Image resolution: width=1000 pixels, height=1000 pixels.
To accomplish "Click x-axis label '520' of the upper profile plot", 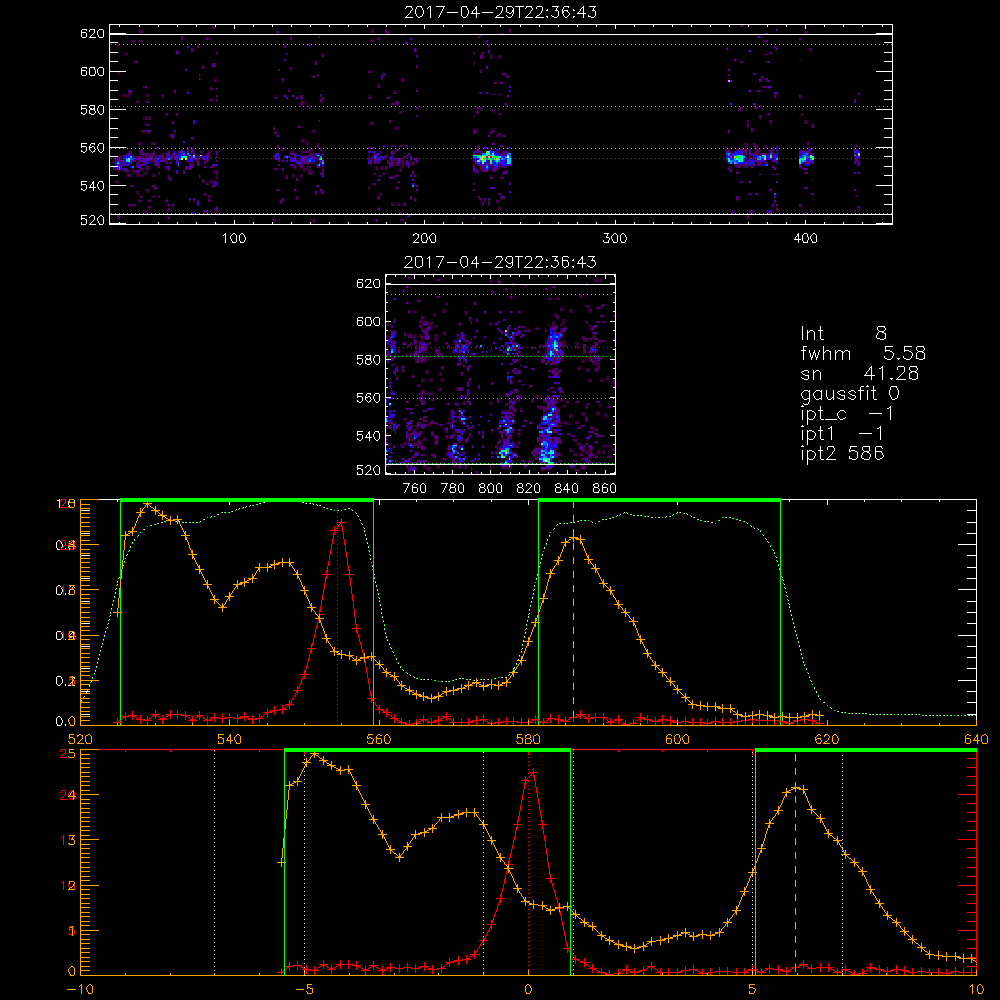I will pyautogui.click(x=80, y=739).
